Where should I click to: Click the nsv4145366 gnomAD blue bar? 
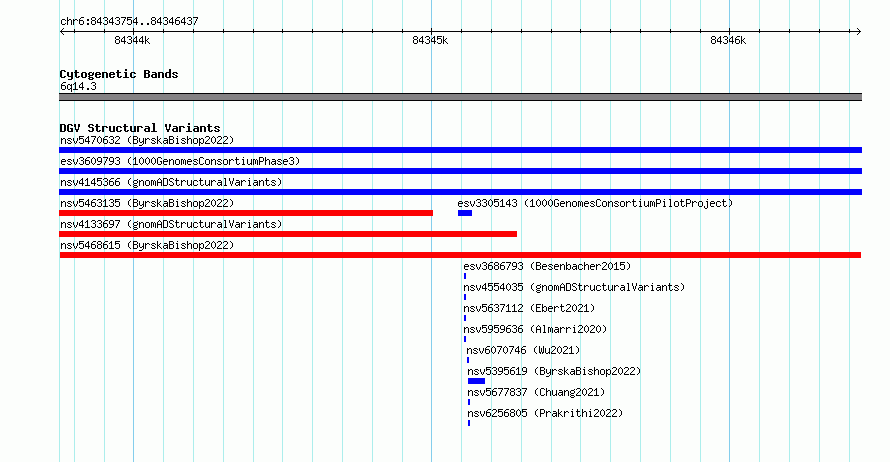(x=460, y=192)
